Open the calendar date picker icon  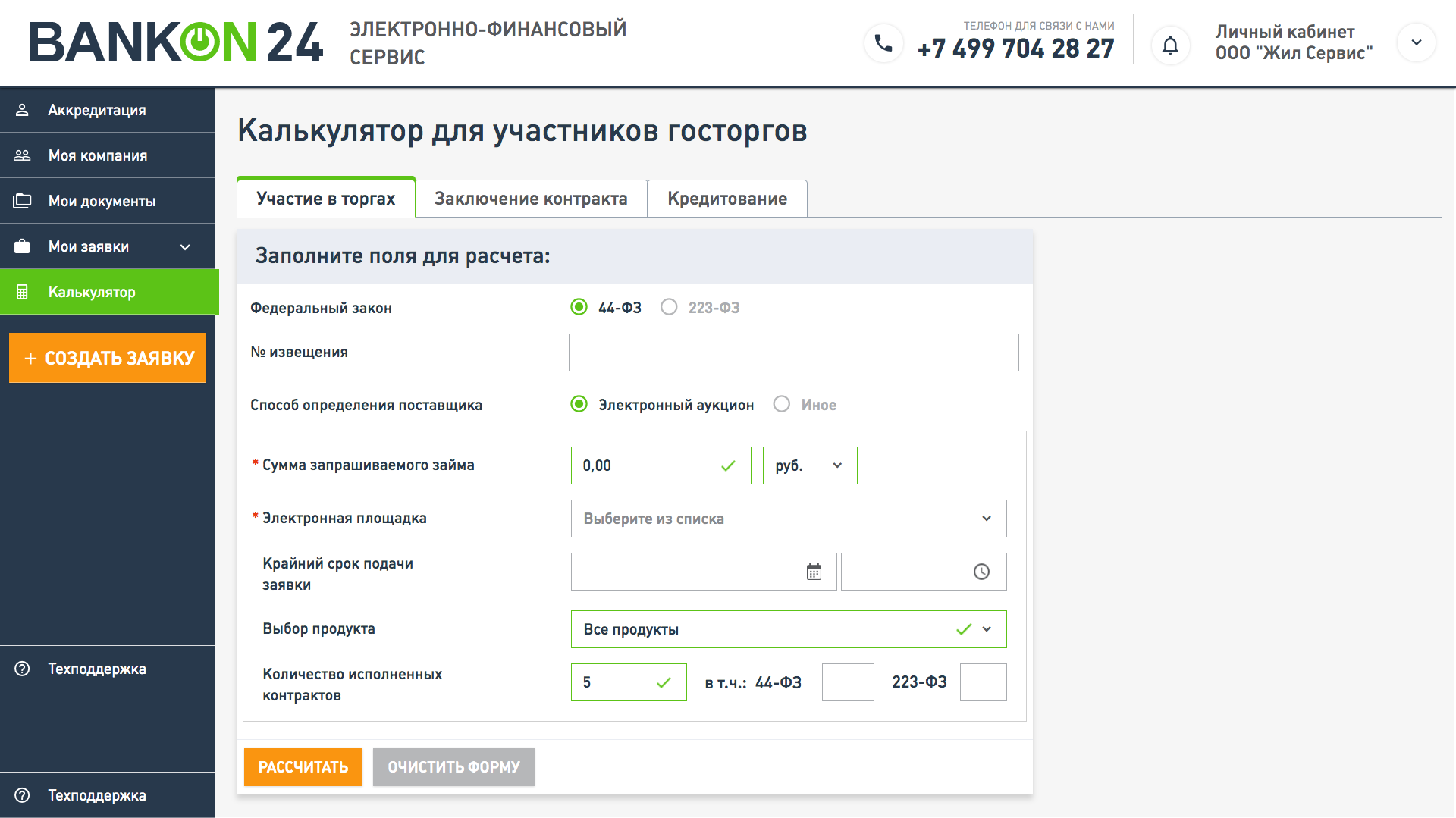pos(814,572)
